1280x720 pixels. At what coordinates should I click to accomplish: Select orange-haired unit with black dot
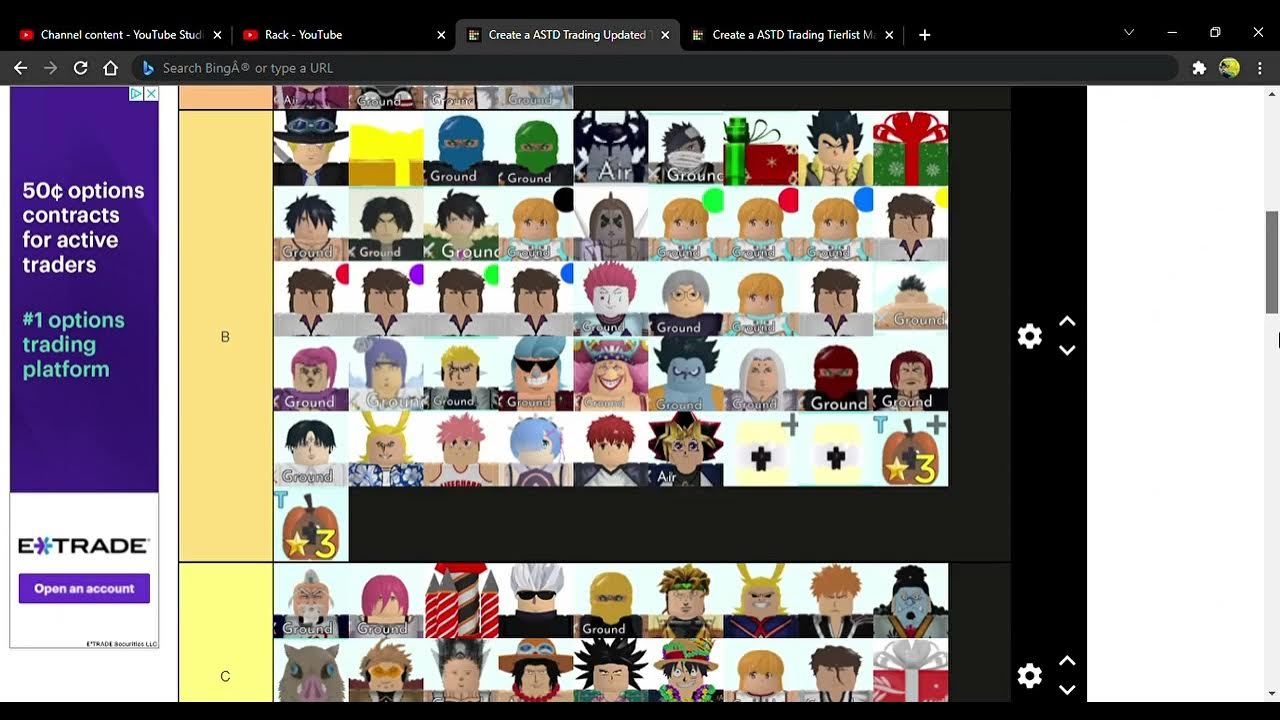click(x=536, y=223)
